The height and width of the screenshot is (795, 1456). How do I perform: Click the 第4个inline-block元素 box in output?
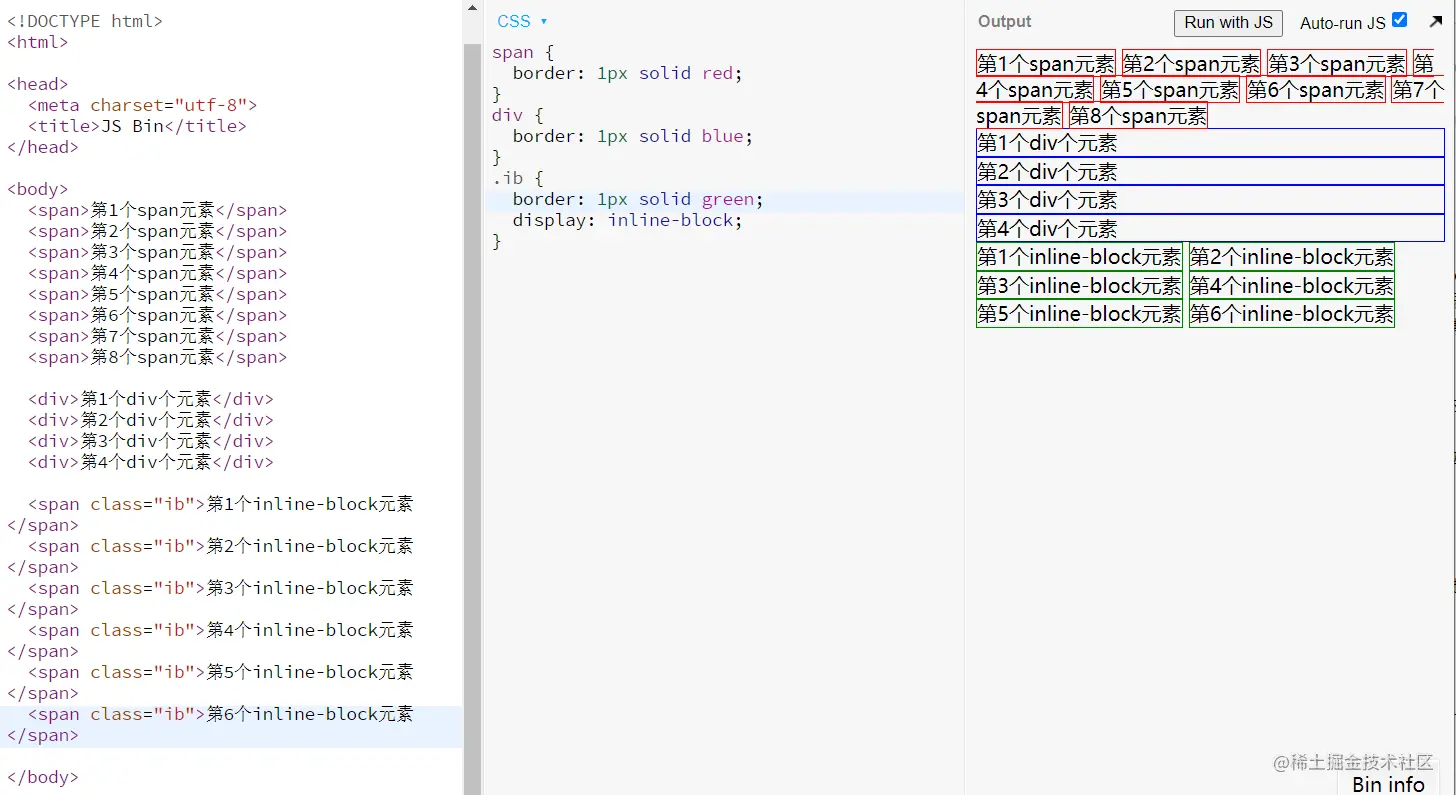pyautogui.click(x=1291, y=285)
